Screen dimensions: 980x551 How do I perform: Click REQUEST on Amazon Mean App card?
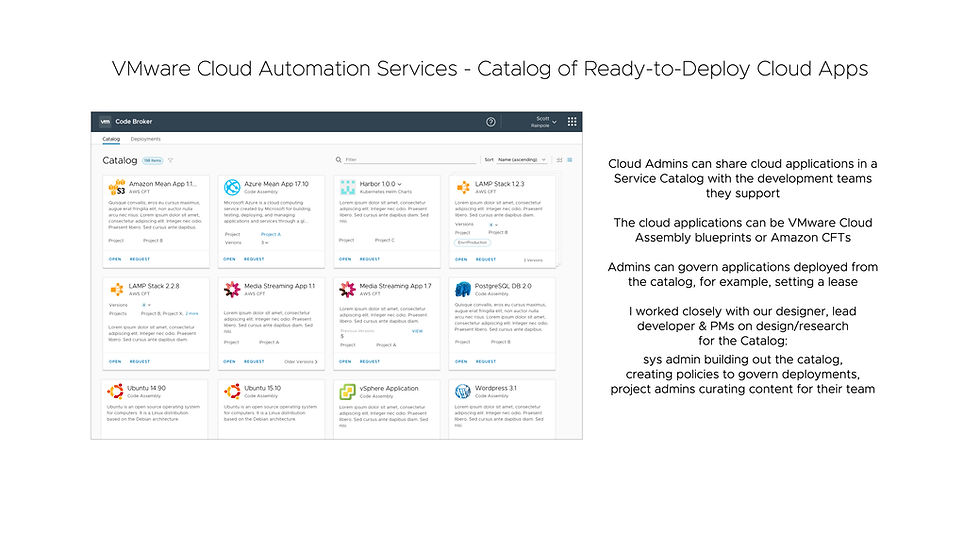pos(140,259)
